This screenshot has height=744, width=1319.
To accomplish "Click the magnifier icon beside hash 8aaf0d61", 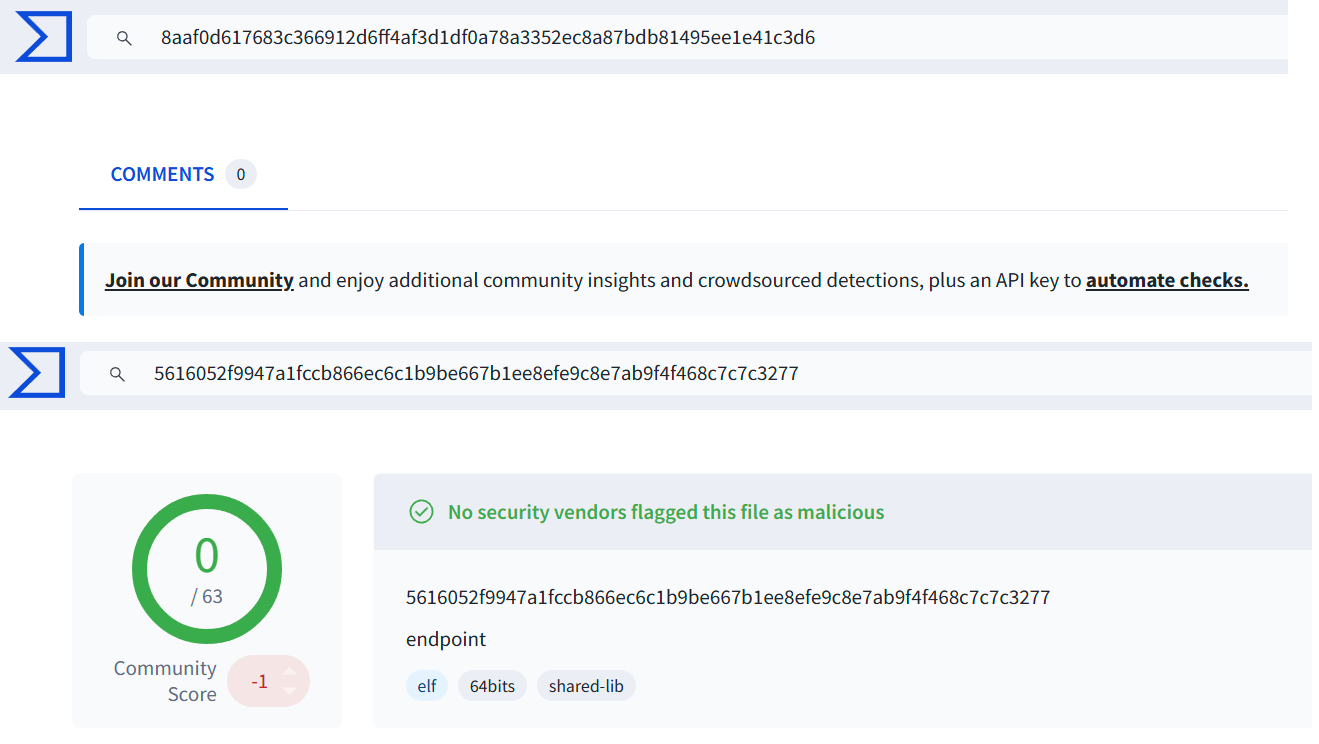I will (x=124, y=38).
